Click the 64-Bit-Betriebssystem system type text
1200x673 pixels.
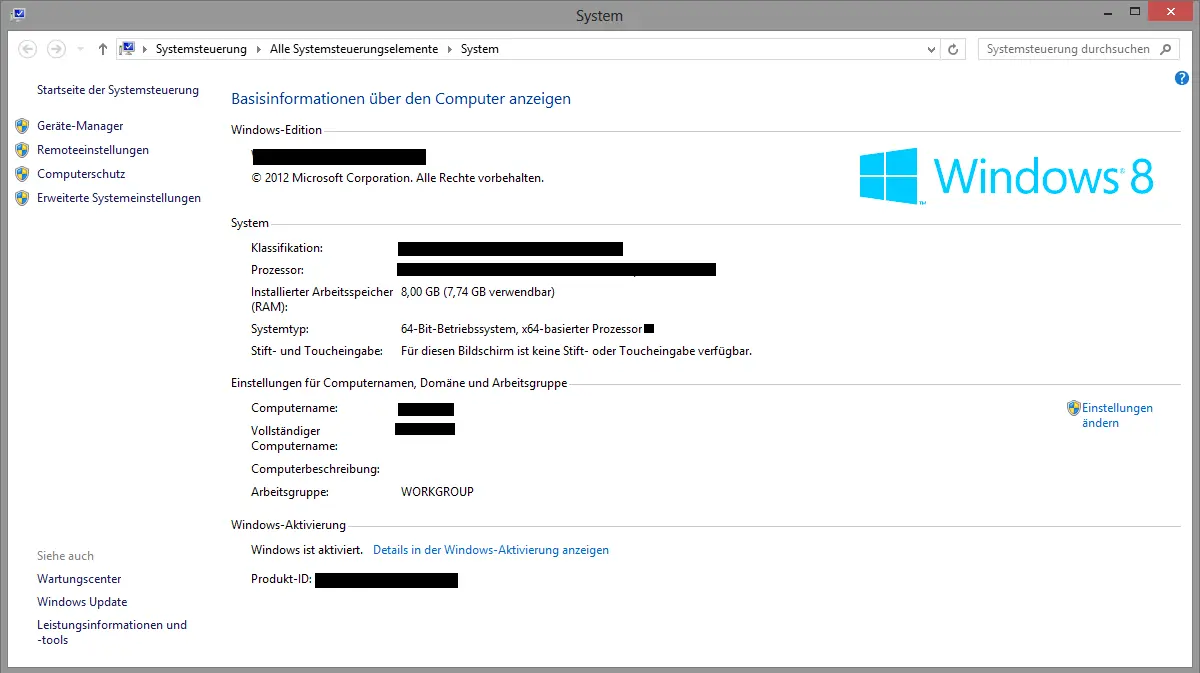[x=521, y=329]
